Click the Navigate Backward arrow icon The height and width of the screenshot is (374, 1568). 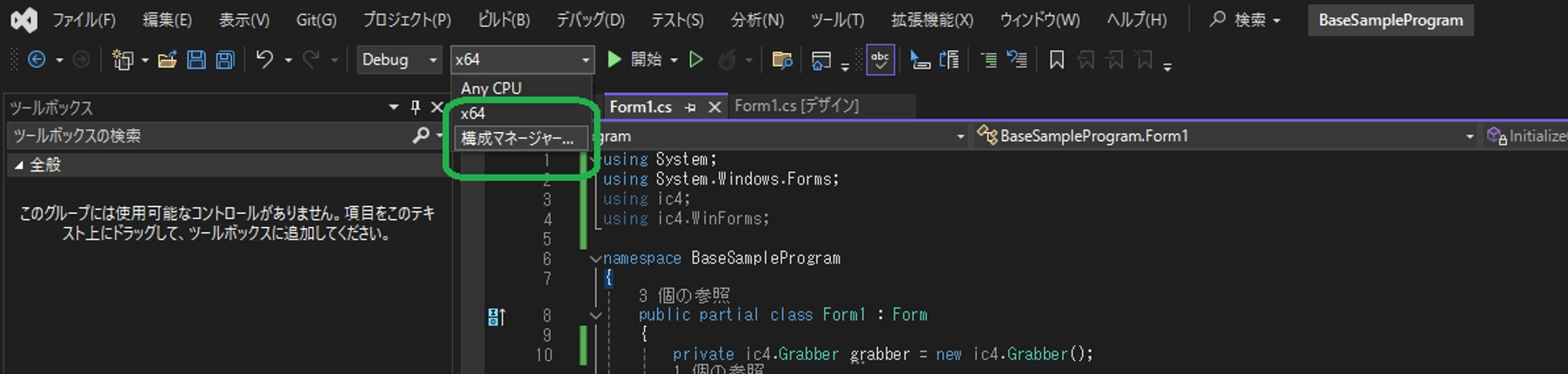37,59
